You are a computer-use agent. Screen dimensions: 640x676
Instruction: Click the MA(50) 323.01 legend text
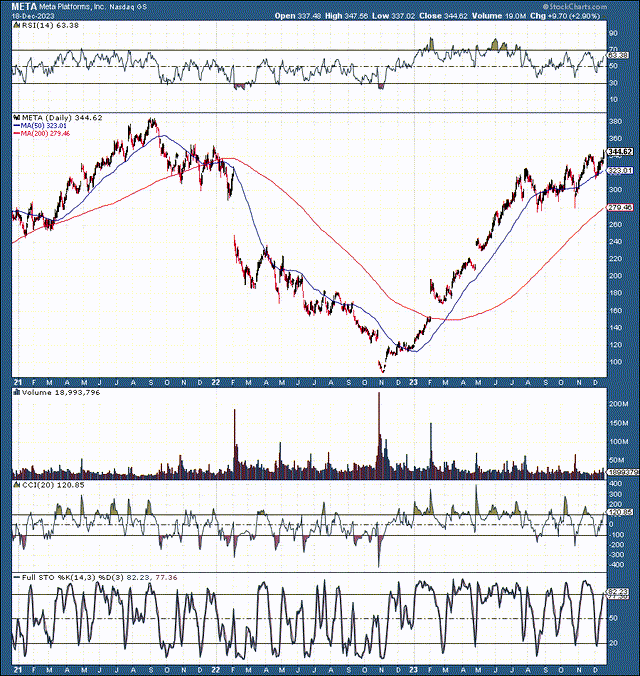coord(44,125)
